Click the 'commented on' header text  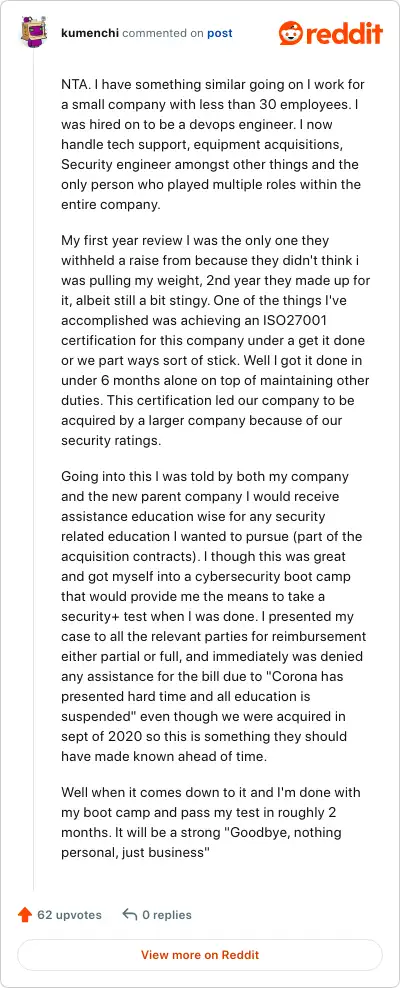[x=163, y=33]
